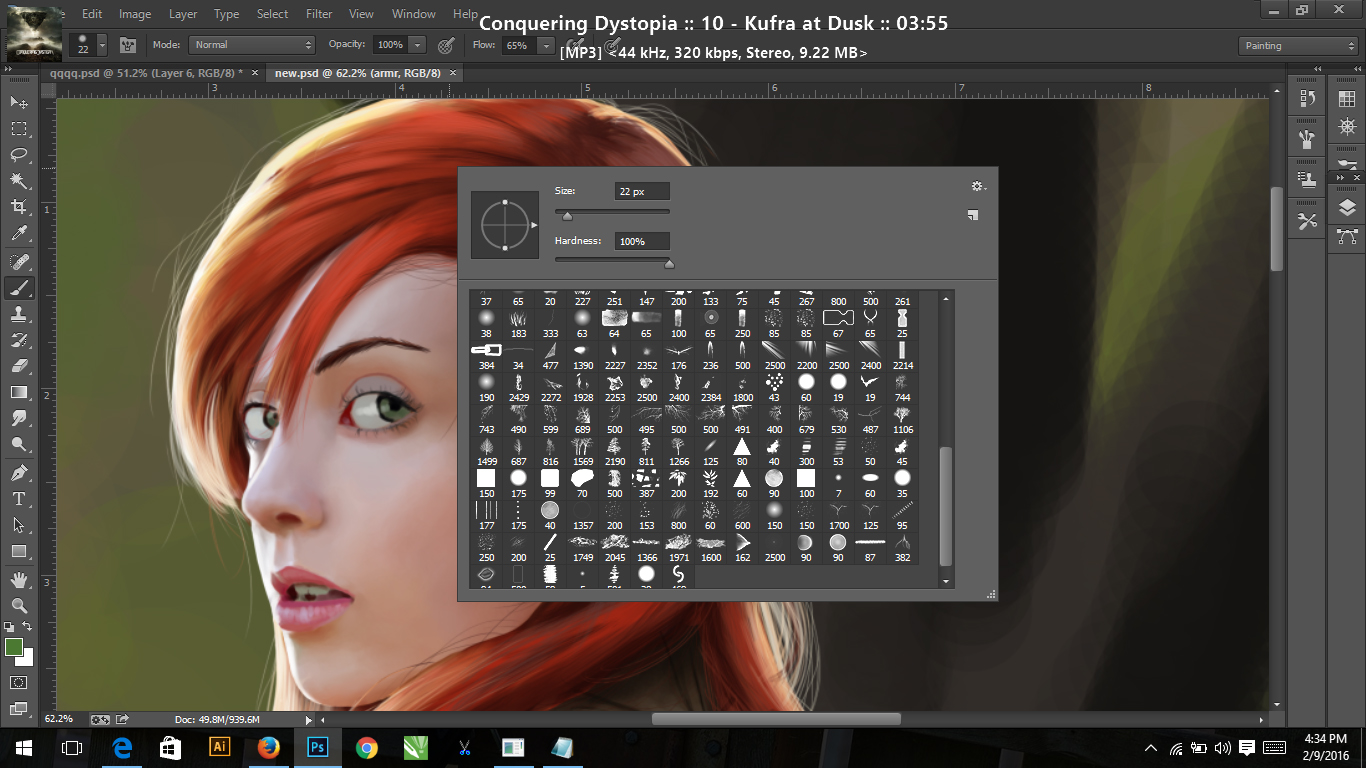
Task: Choose the 1499 brush preset thumbnail
Action: point(487,450)
